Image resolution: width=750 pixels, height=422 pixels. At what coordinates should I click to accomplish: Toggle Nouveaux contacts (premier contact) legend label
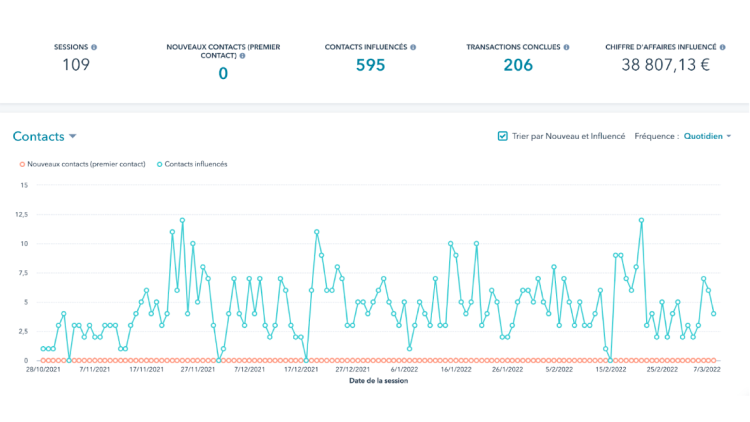pos(86,164)
